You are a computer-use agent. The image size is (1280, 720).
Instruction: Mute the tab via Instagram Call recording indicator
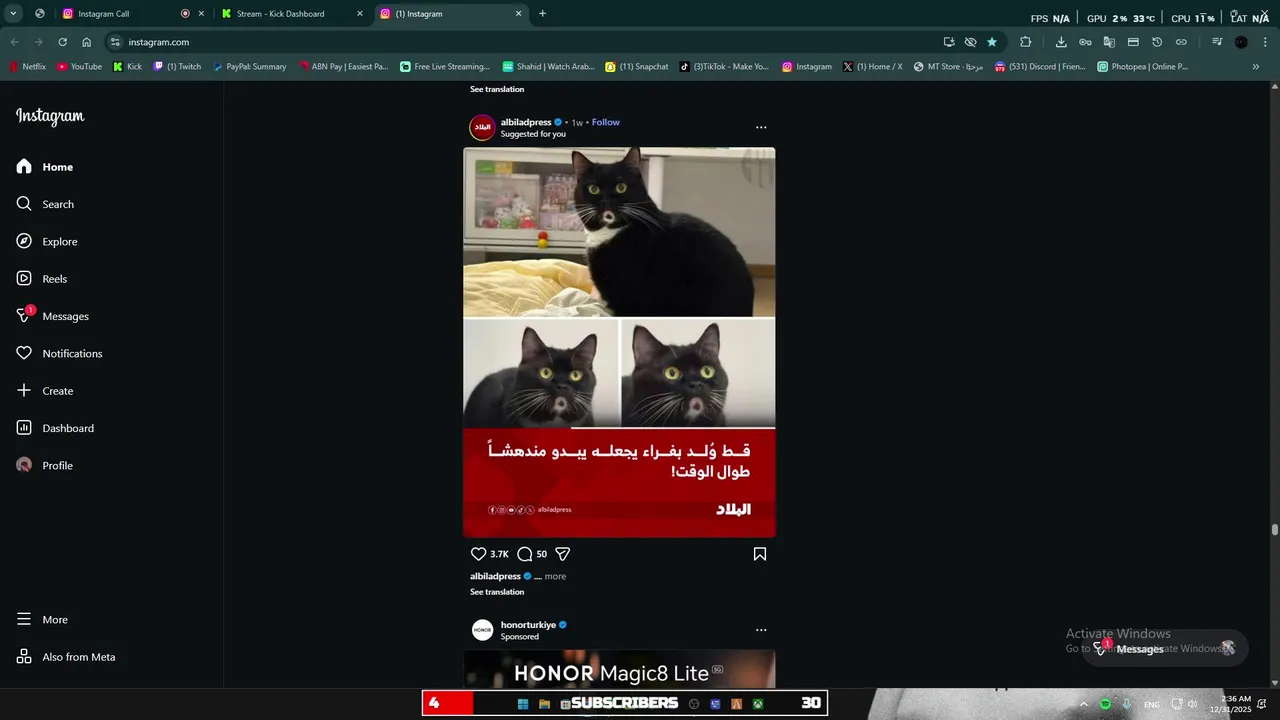tap(185, 14)
